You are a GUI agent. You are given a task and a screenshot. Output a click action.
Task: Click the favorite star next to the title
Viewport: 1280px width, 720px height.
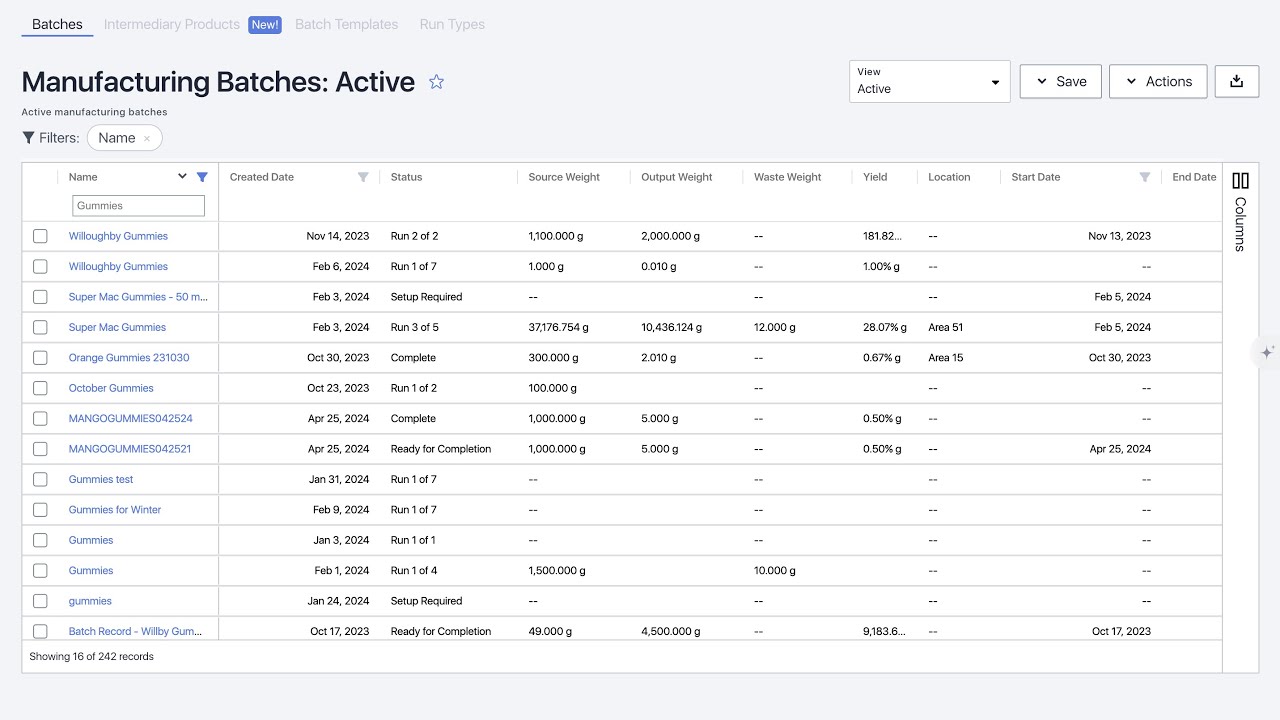tap(436, 82)
